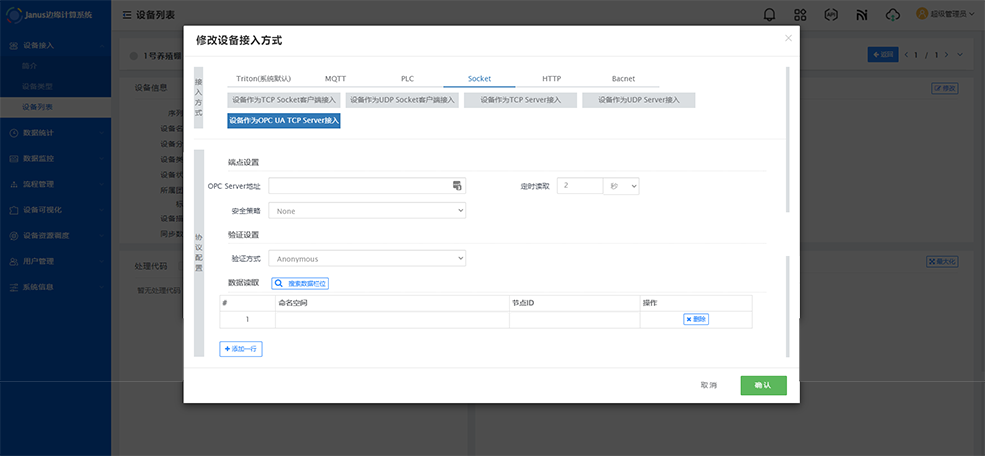Image resolution: width=985 pixels, height=456 pixels.
Task: Select 设备作为TCP Server接入 option
Action: coord(520,100)
